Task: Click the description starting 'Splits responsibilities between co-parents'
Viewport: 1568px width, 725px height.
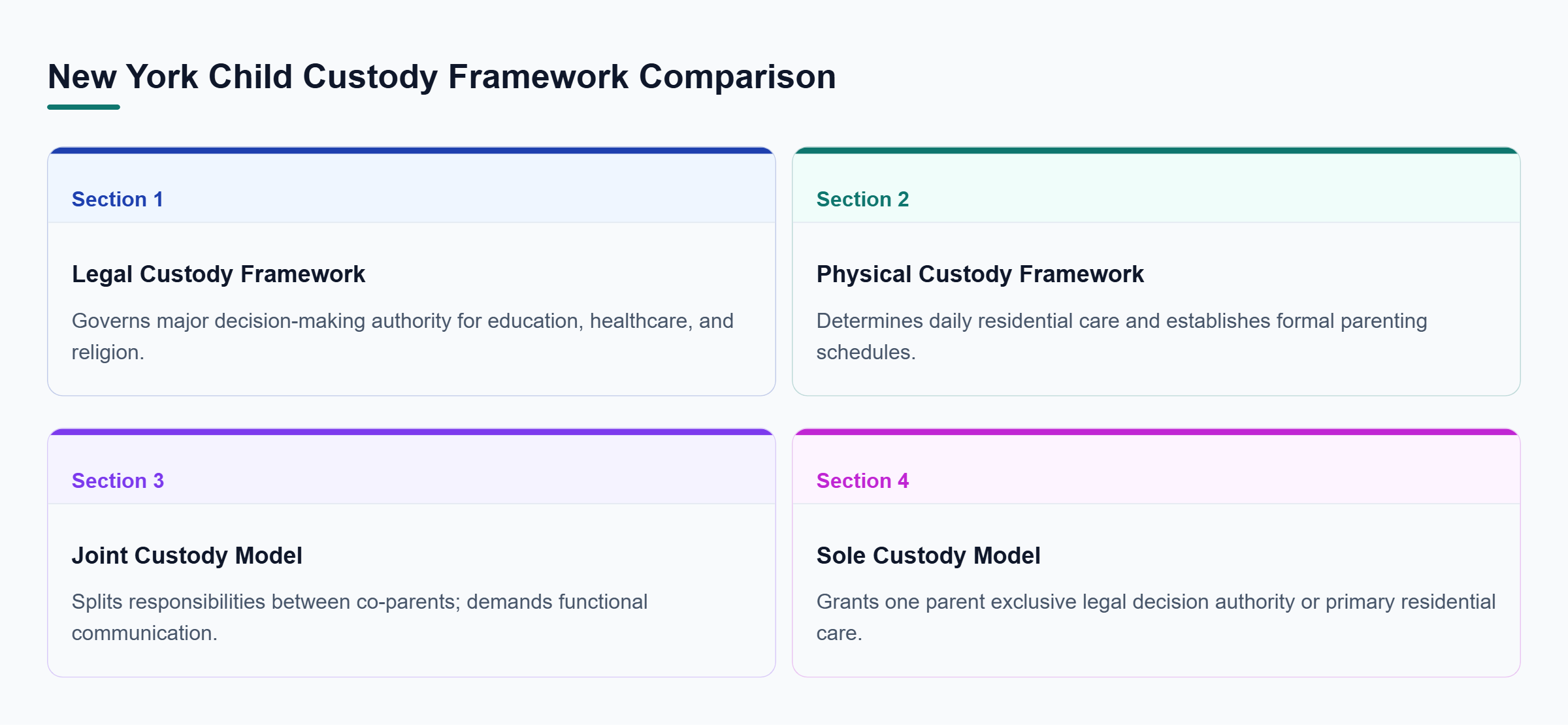Action: [x=359, y=617]
